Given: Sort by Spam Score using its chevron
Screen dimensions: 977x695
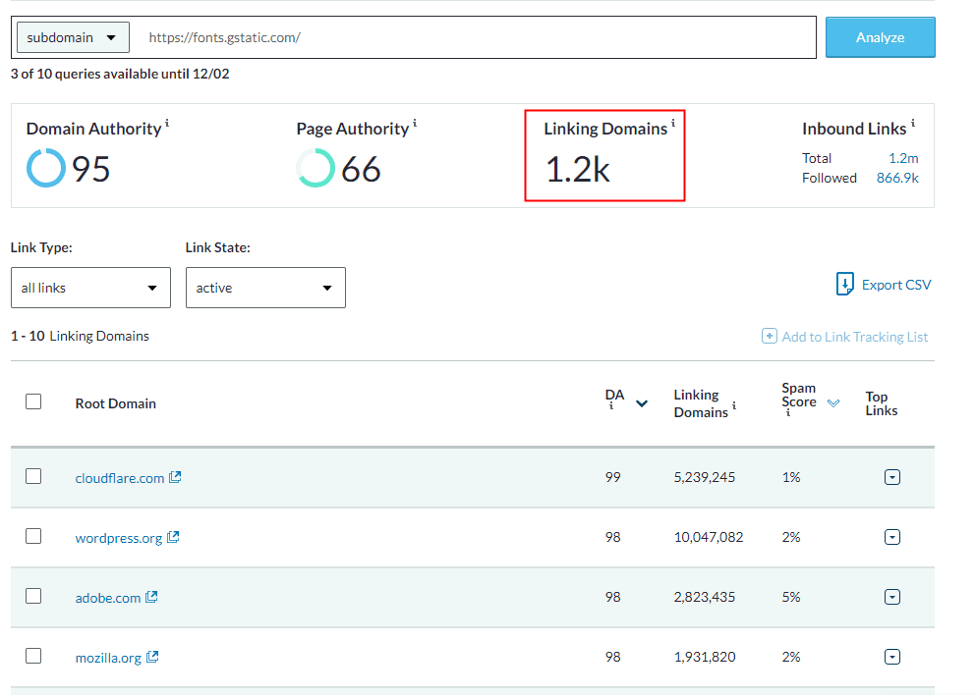Looking at the screenshot, I should (x=833, y=403).
